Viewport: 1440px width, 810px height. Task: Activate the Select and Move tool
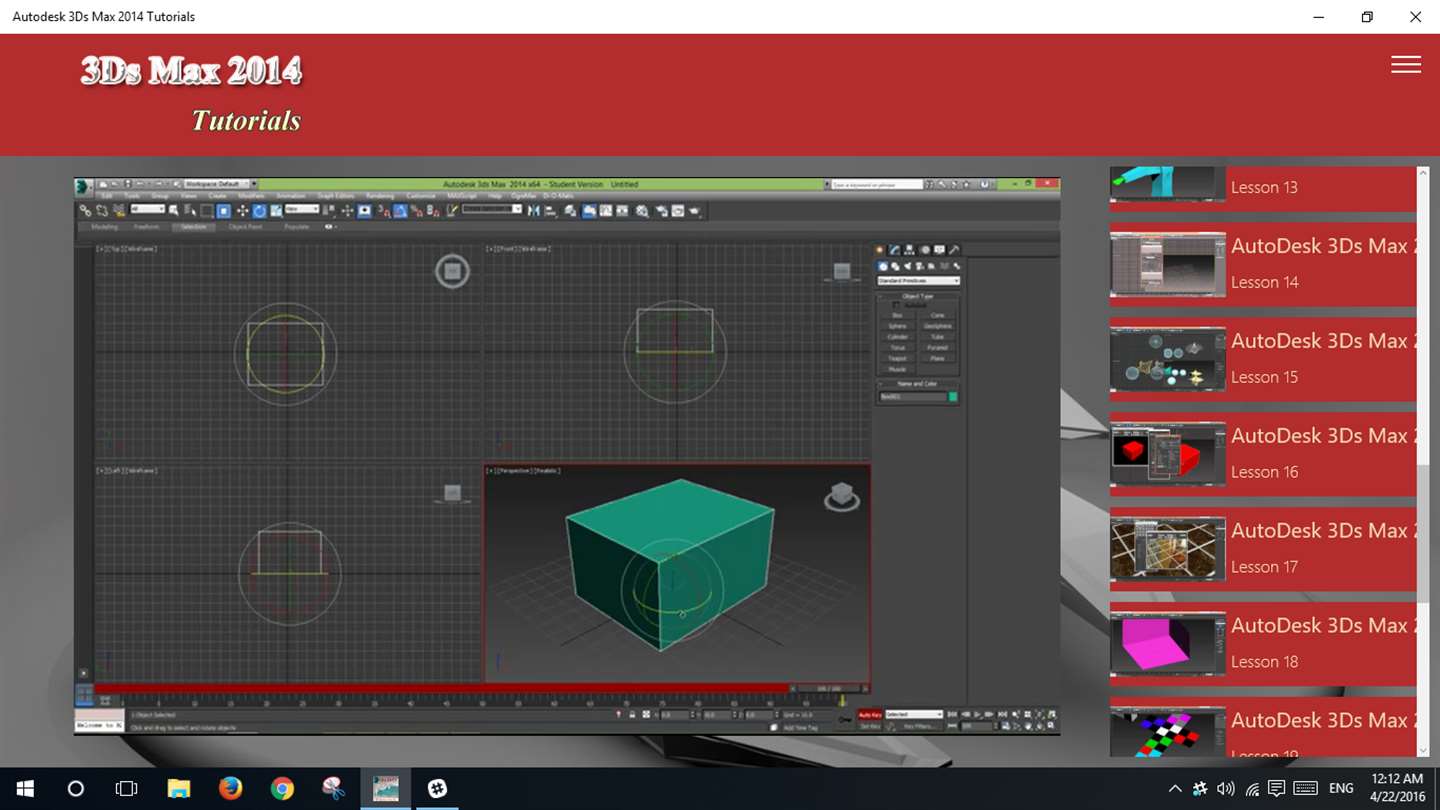pos(242,211)
